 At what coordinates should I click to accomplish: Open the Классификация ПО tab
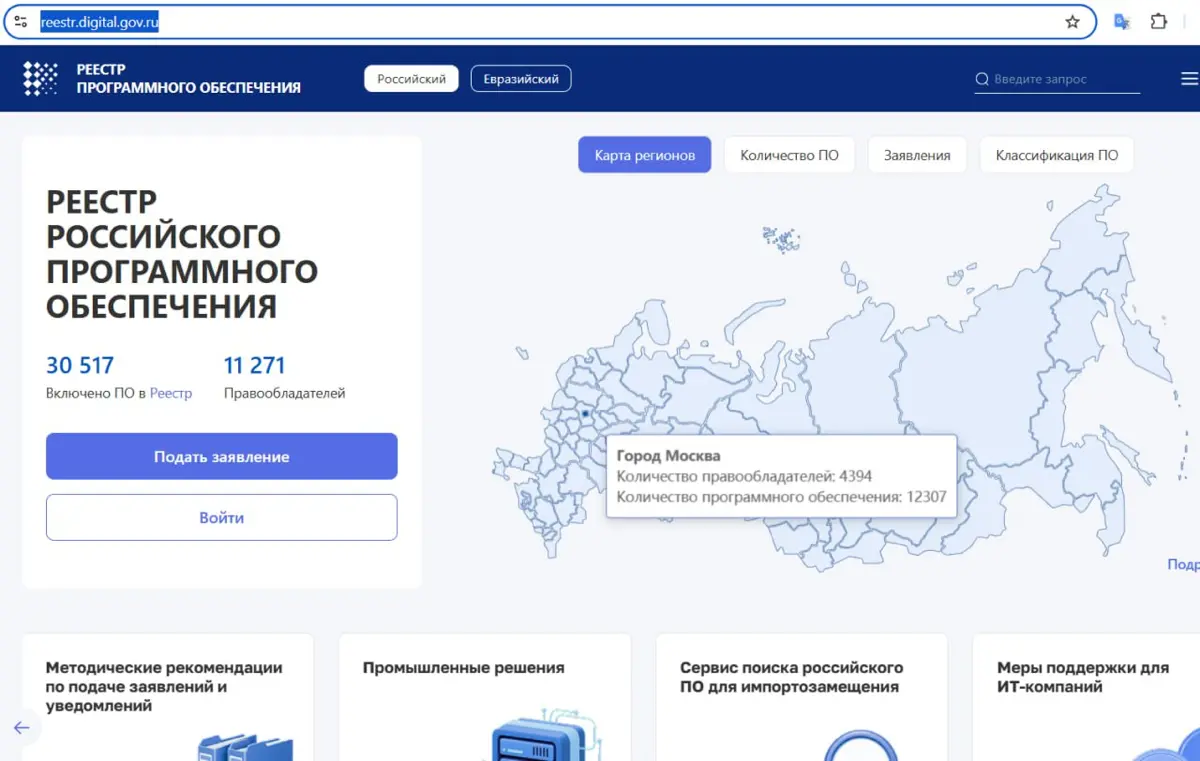pos(1057,155)
